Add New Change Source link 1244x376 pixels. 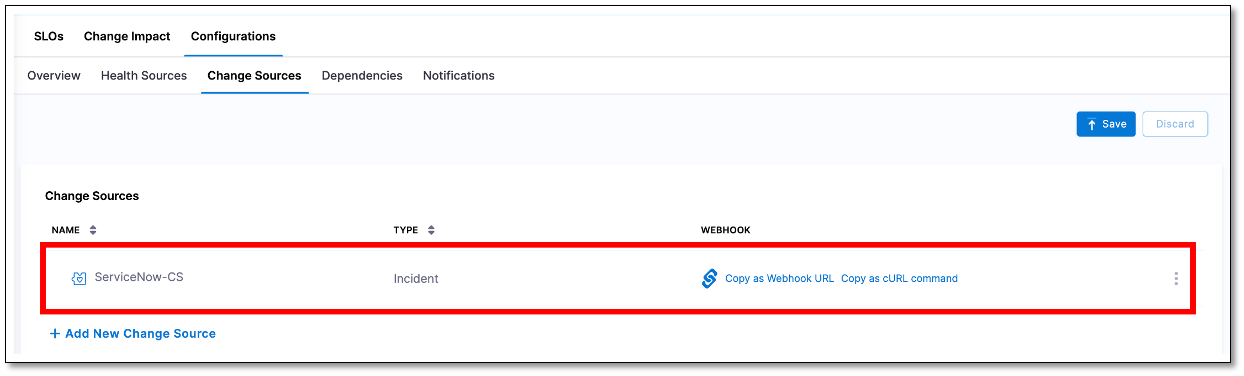tap(133, 333)
